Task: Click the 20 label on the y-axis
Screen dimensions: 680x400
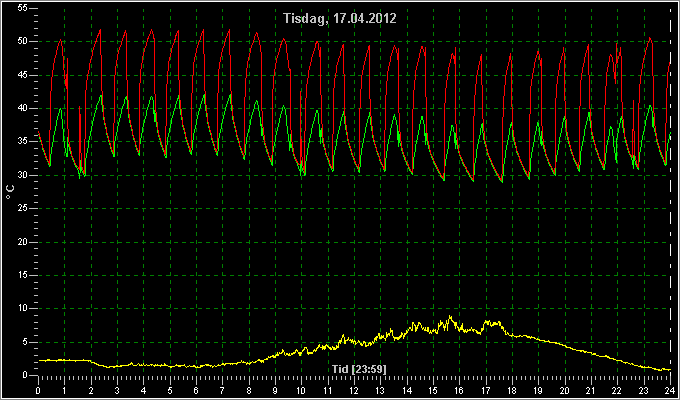Action: tap(23, 242)
